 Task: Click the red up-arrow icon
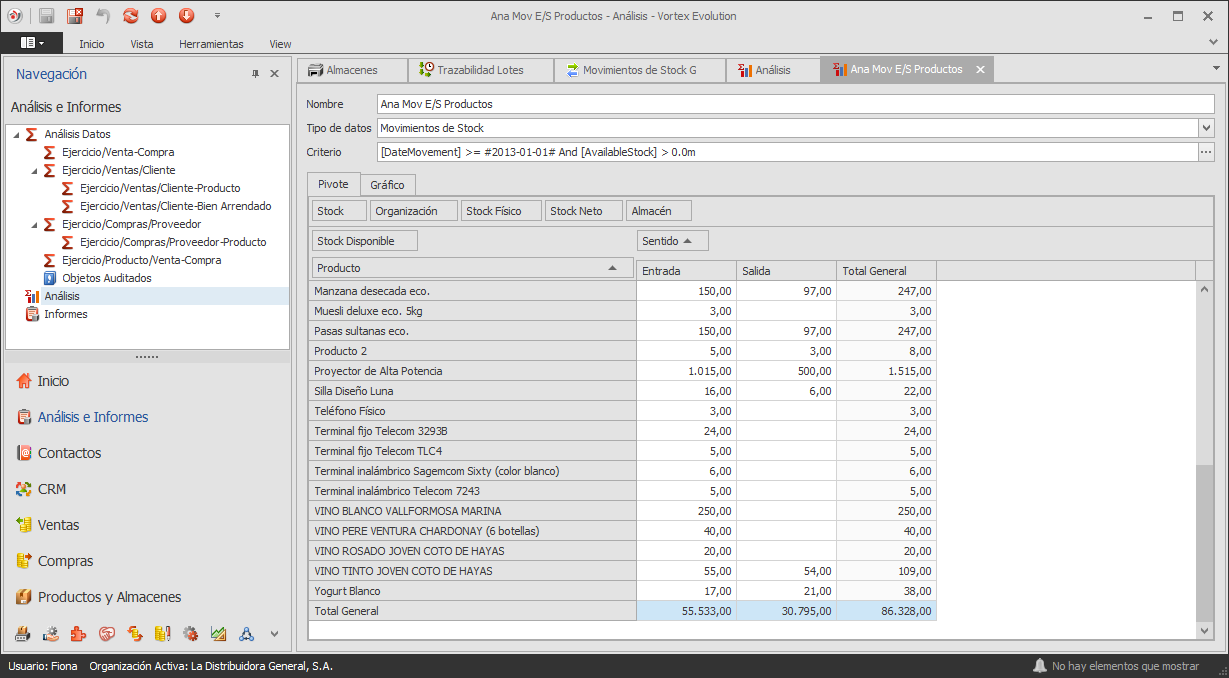pyautogui.click(x=159, y=16)
